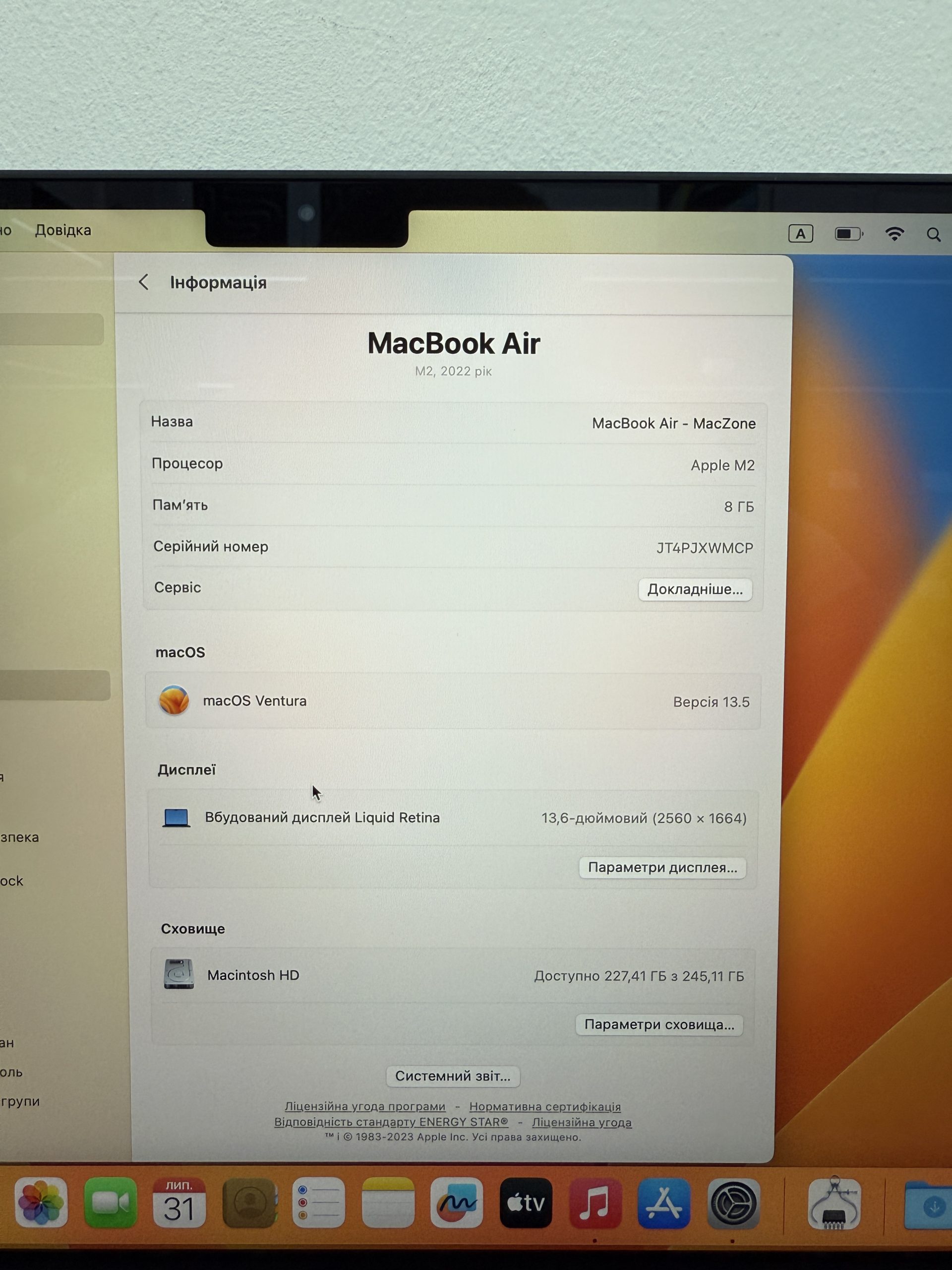This screenshot has width=952, height=1270.
Task: Open Параметри дисплея… button
Action: 662,868
